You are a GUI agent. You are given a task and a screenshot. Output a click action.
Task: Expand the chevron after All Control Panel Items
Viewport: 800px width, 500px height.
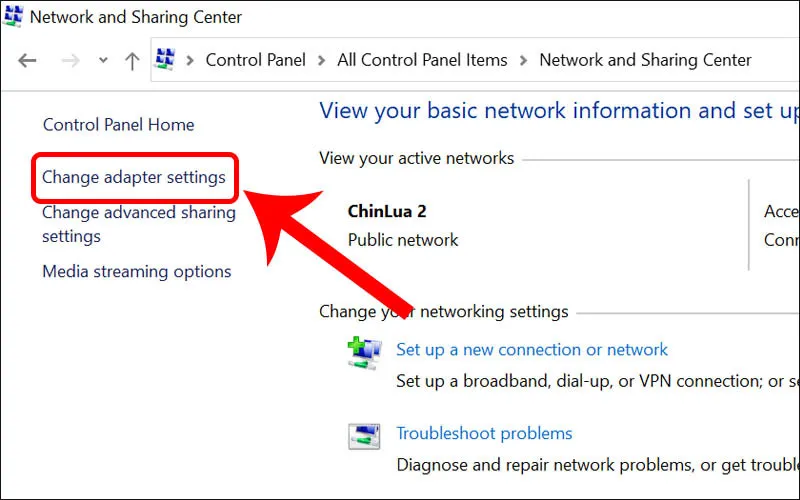point(524,60)
